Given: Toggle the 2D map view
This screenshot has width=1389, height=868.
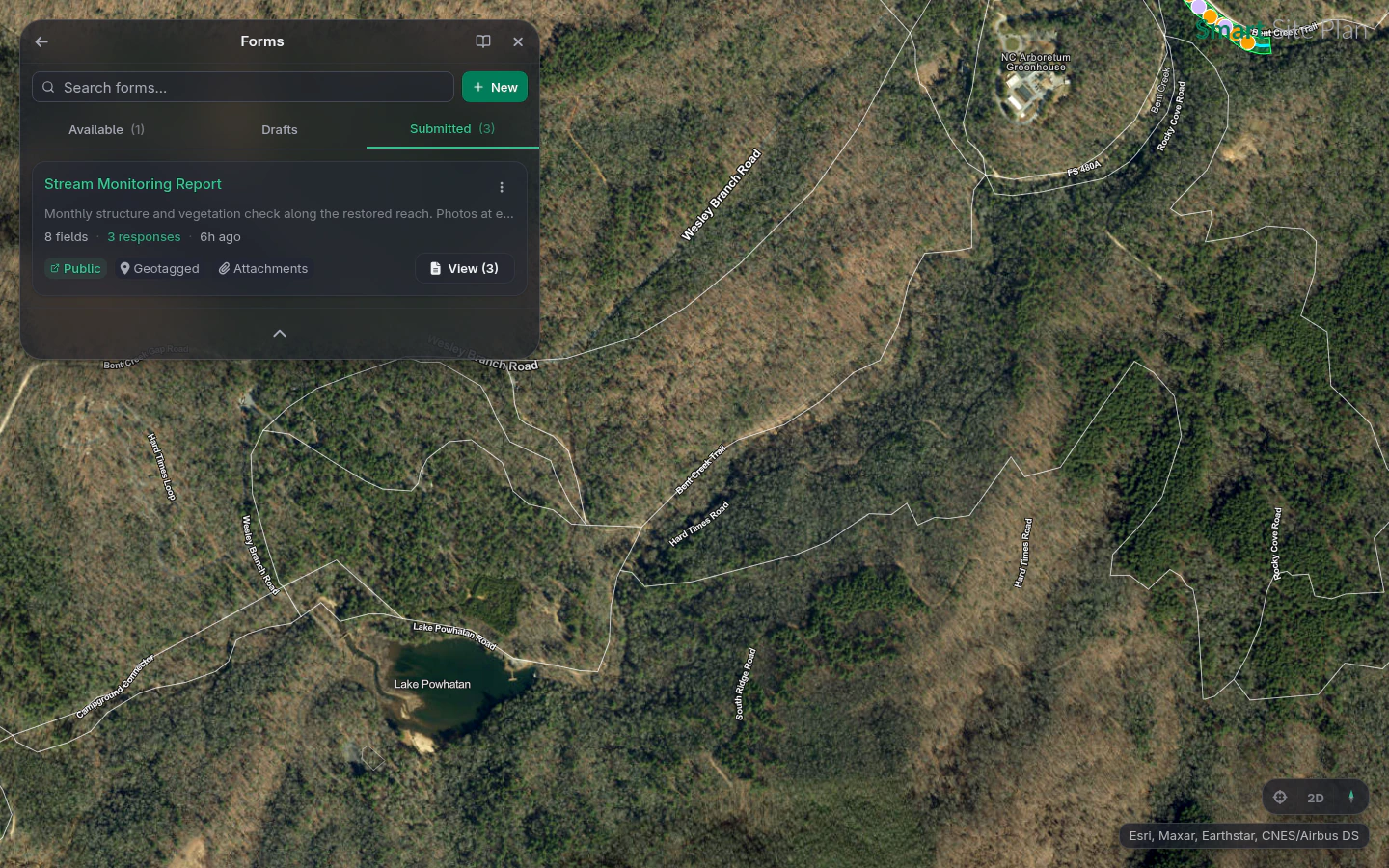Looking at the screenshot, I should (x=1316, y=798).
